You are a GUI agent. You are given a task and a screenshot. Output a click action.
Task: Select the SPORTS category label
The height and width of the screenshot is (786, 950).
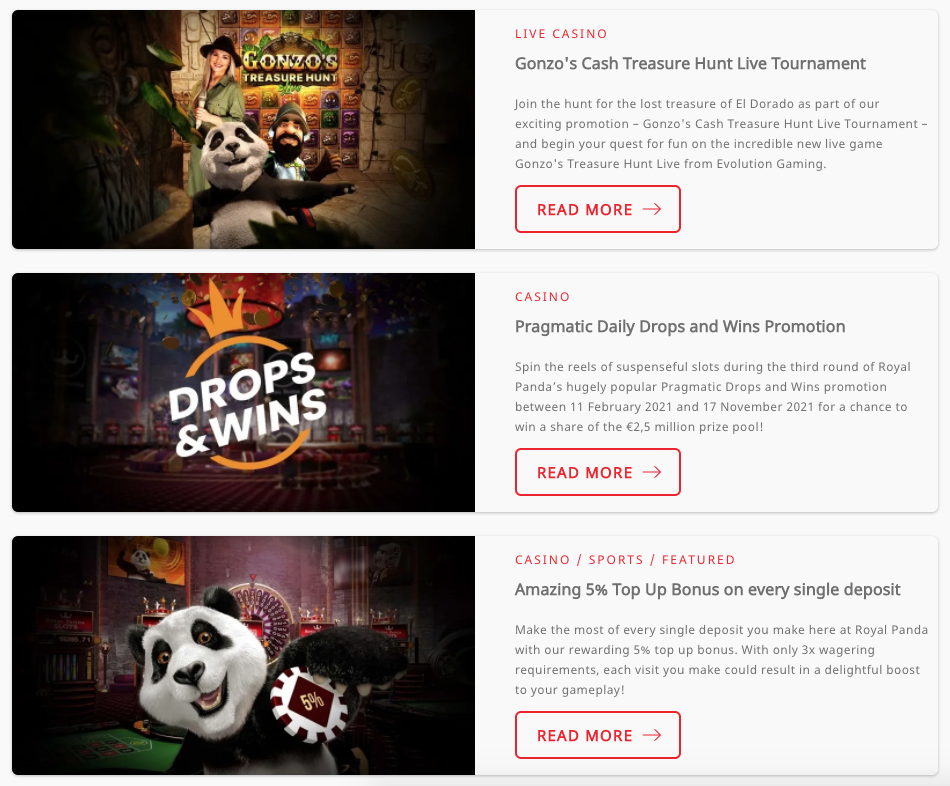[x=616, y=560]
